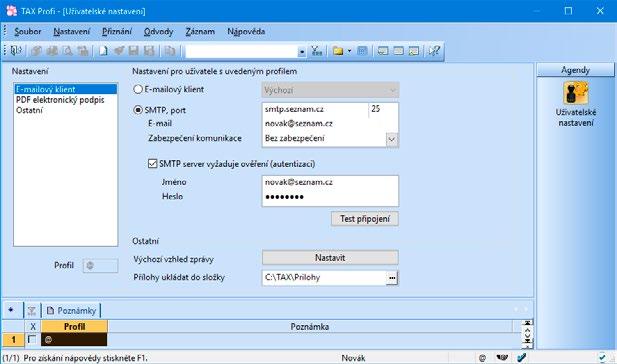This screenshot has width=617, height=364.
Task: Tick the X column checkbox in row 1
Action: [31, 339]
